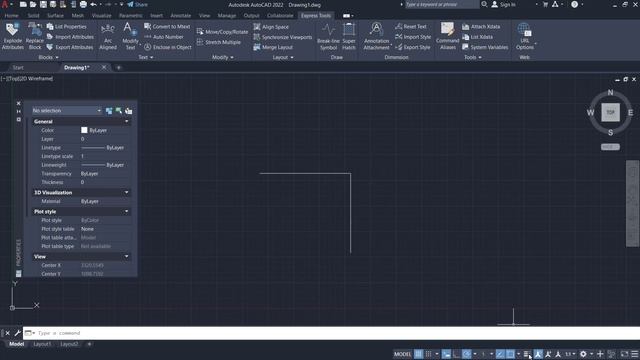The width and height of the screenshot is (640, 360).
Task: Select Enclose in Object
Action: [168, 47]
